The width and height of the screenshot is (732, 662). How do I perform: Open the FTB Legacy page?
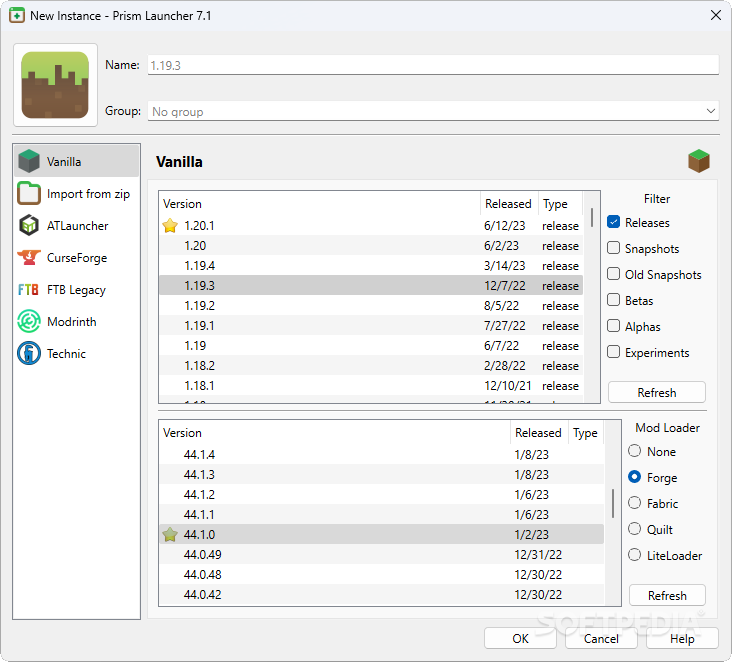(77, 289)
